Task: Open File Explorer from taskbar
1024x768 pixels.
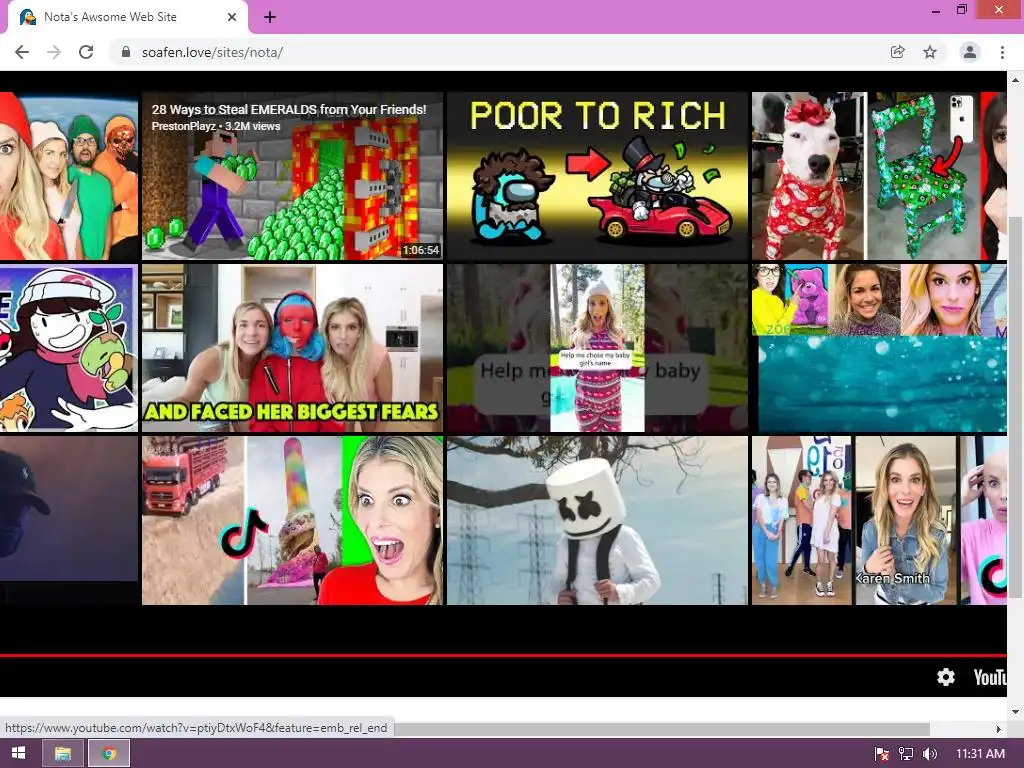Action: coord(63,754)
